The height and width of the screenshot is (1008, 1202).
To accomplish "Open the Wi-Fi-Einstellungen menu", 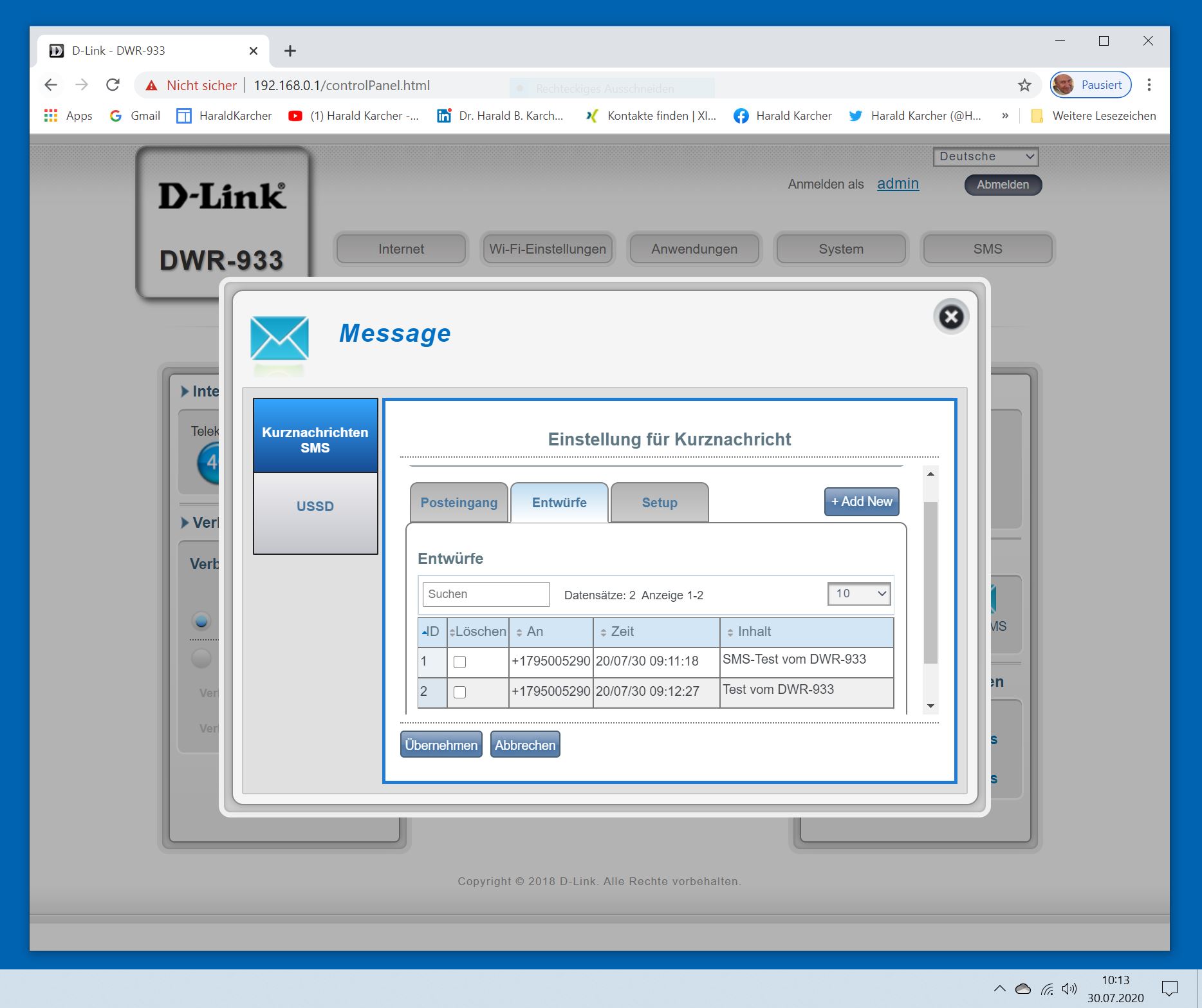I will pyautogui.click(x=548, y=249).
